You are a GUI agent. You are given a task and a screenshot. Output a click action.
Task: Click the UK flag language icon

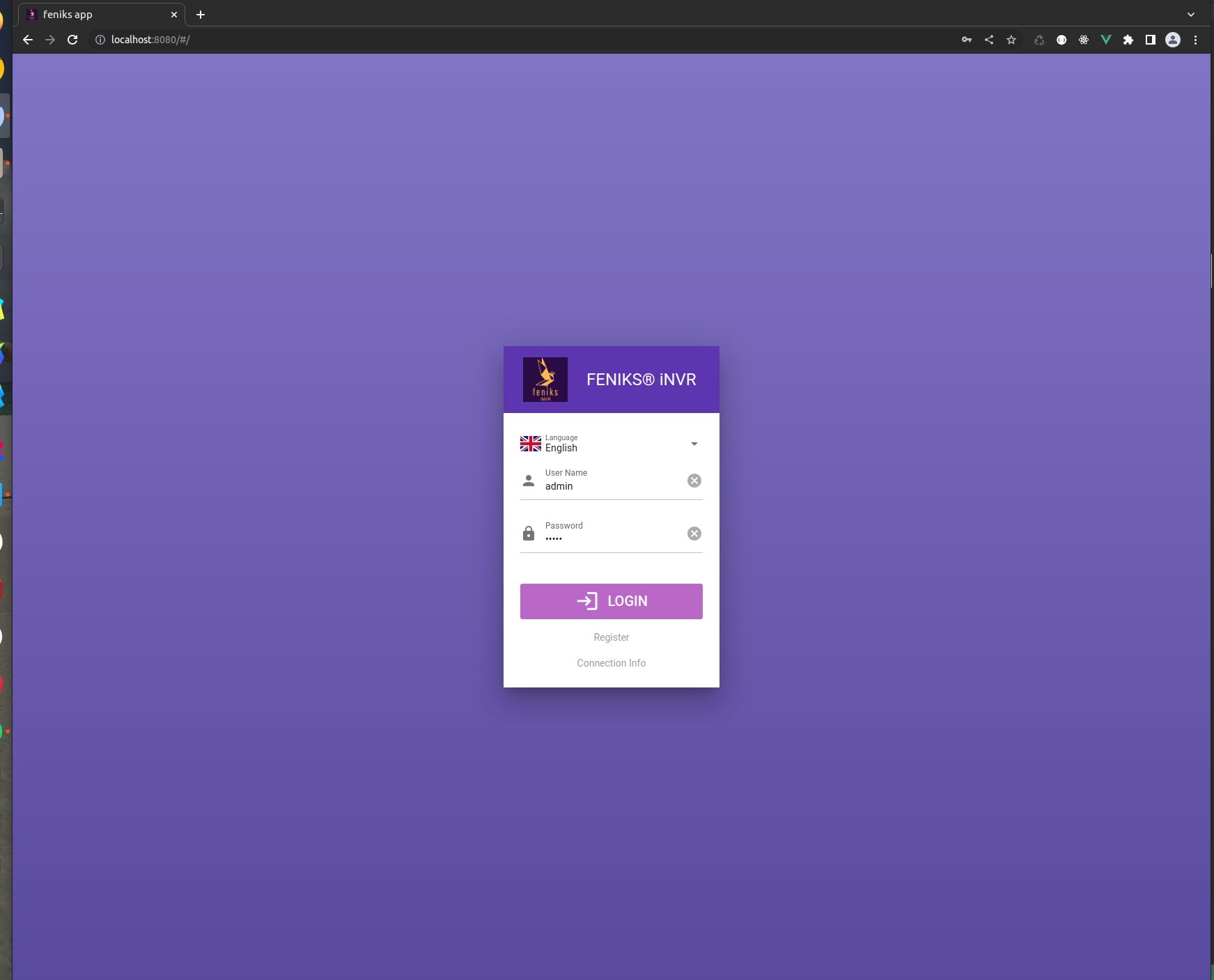click(531, 444)
